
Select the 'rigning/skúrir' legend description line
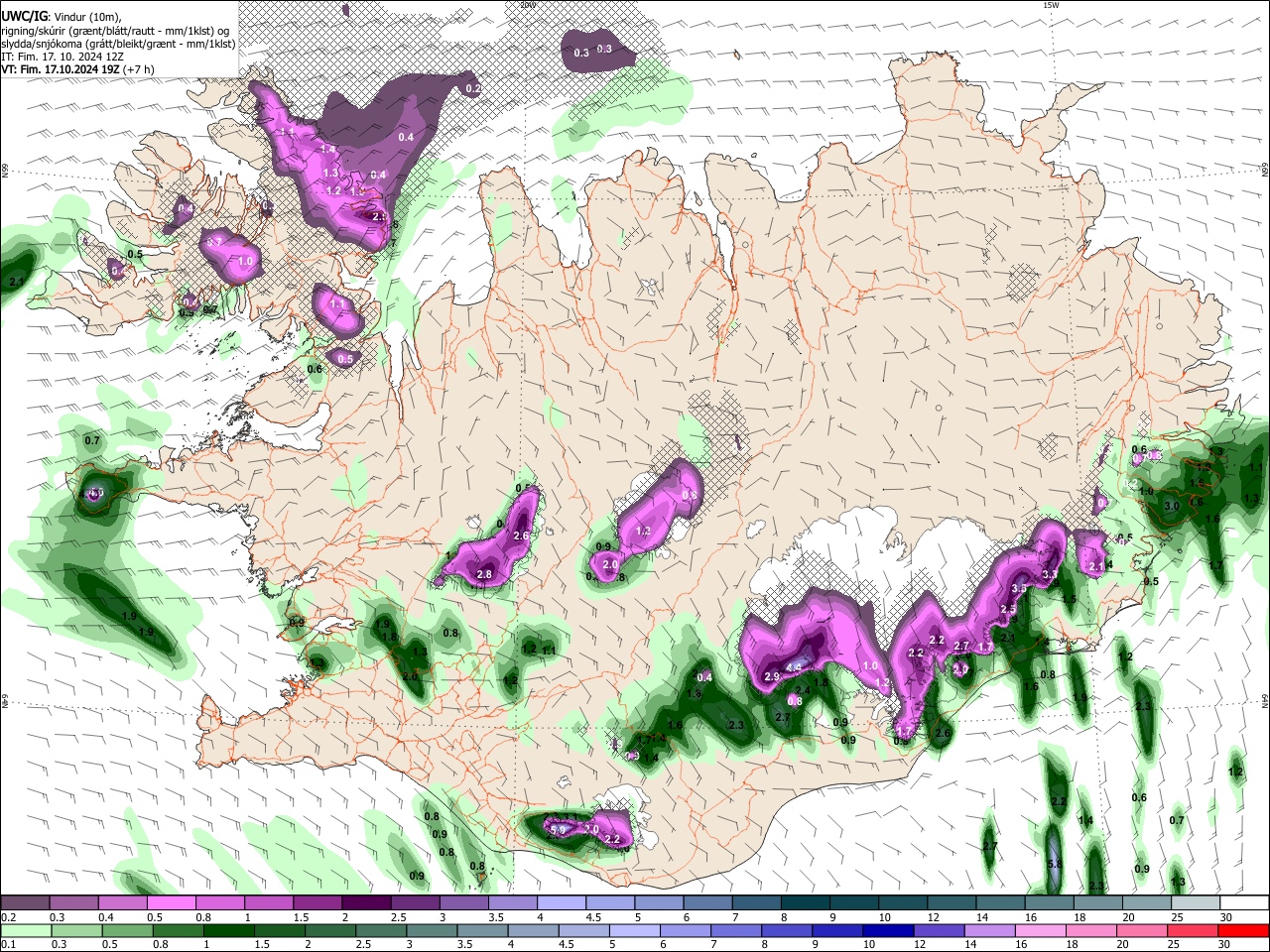click(x=117, y=30)
